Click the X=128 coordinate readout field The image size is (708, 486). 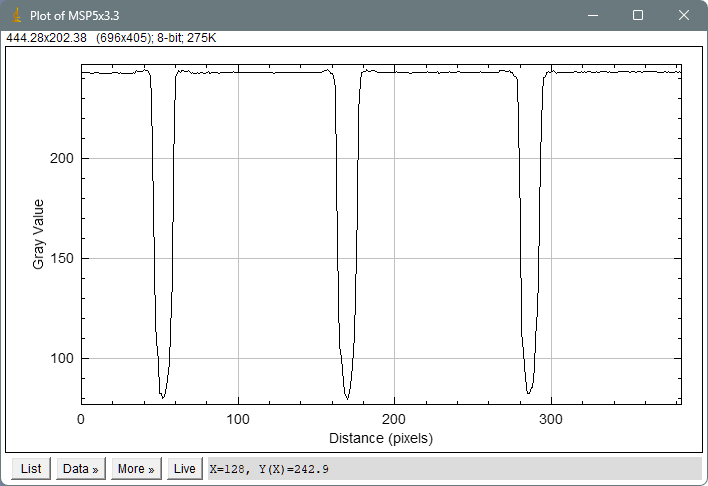click(x=270, y=468)
